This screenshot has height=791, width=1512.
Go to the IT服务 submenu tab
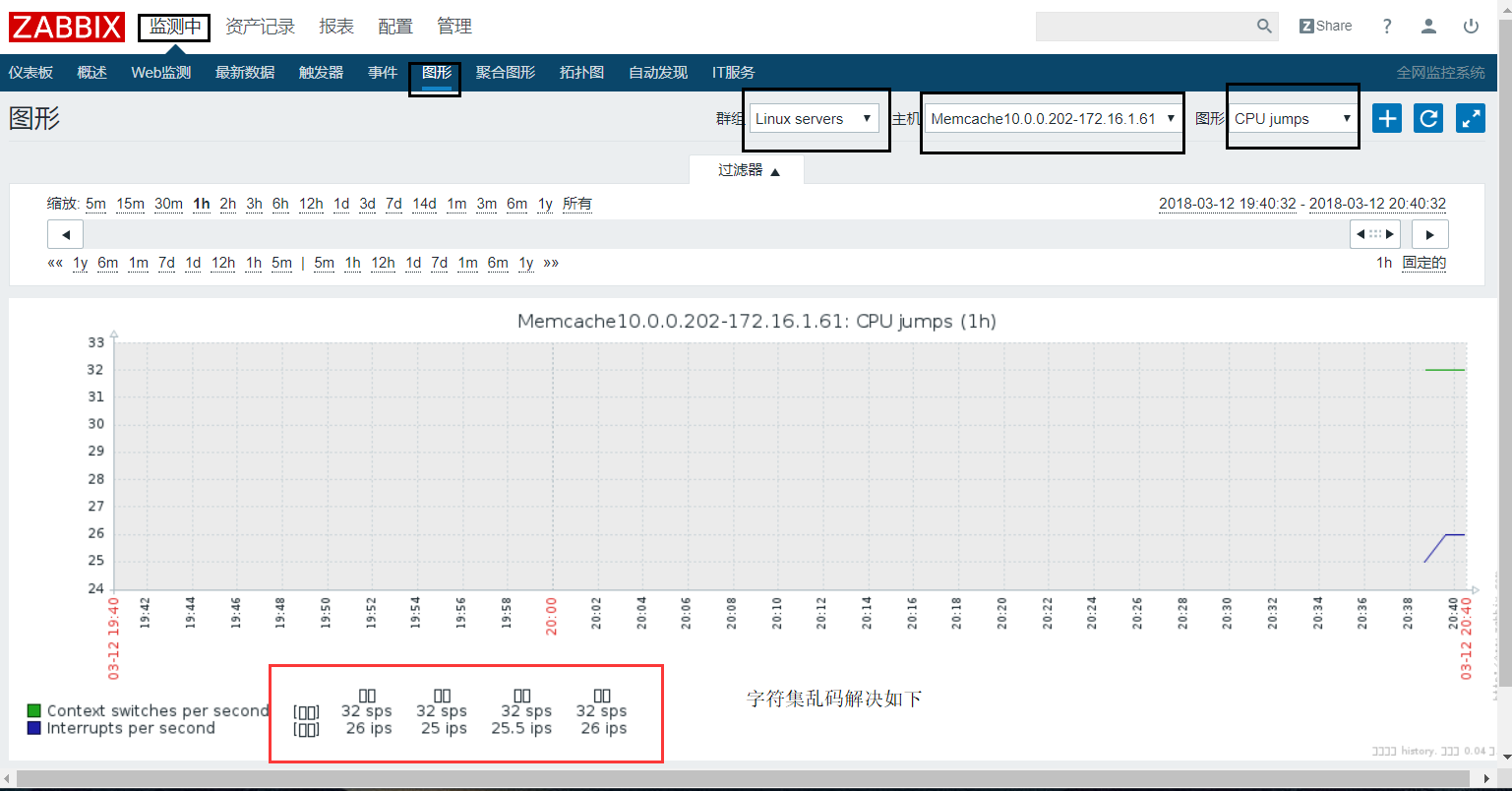click(734, 73)
